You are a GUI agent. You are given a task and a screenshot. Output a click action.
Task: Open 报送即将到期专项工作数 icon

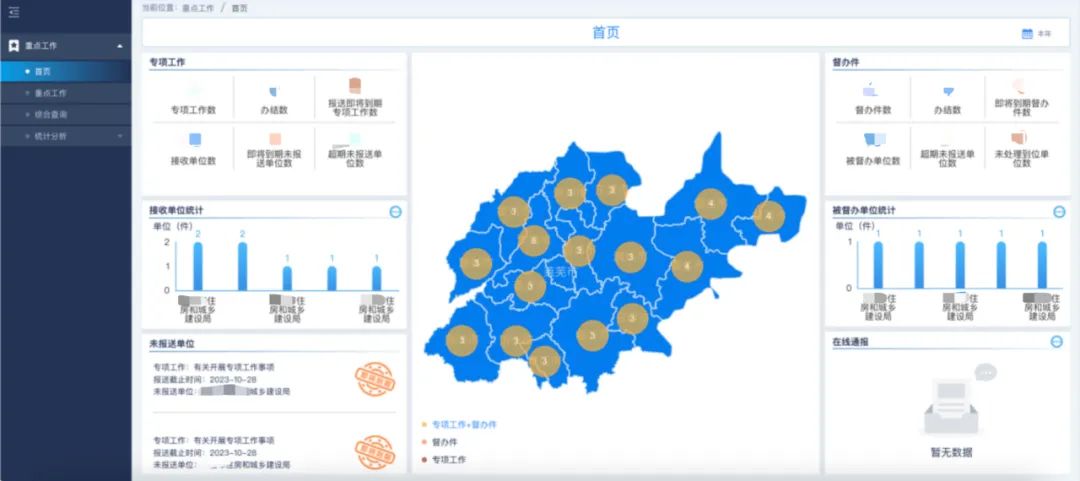pos(354,86)
